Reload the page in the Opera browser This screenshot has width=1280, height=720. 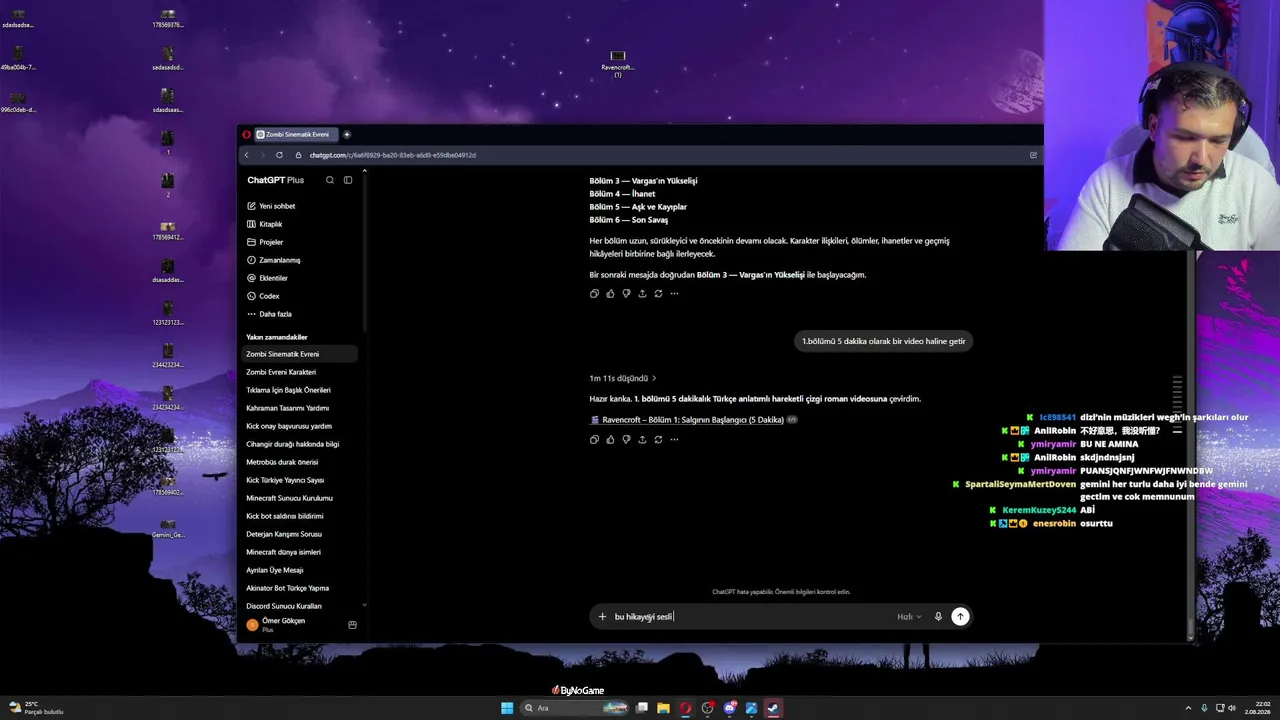(x=279, y=155)
